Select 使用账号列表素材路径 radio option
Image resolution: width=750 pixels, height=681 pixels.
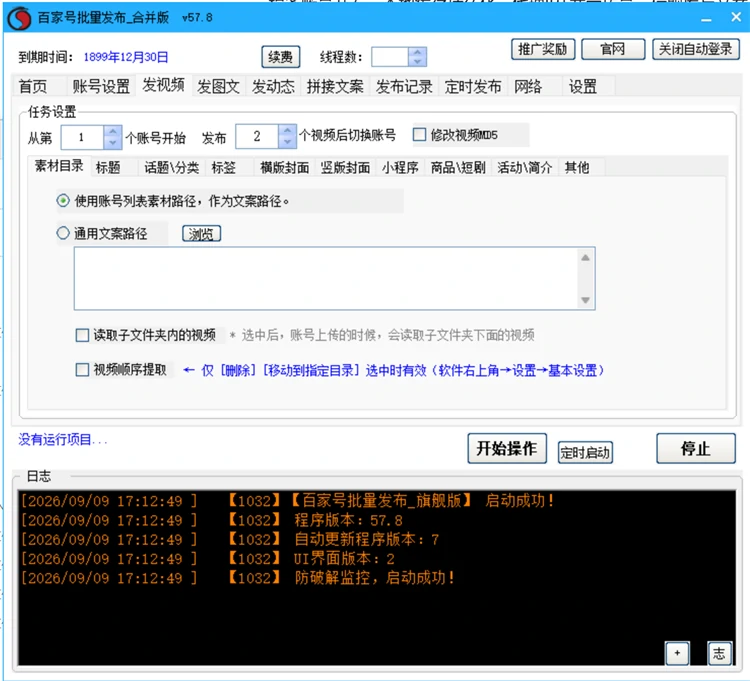coord(63,201)
